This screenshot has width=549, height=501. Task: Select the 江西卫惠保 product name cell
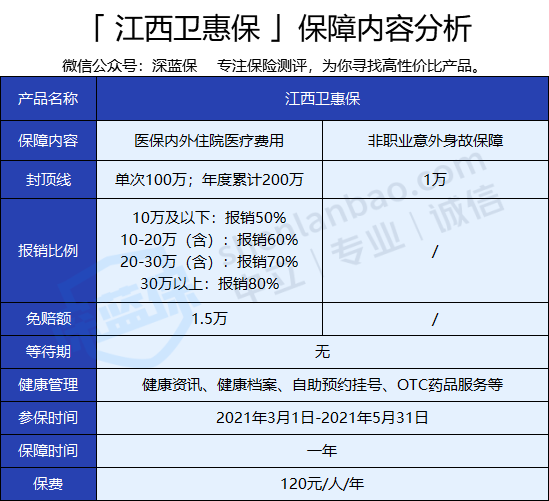(x=322, y=99)
